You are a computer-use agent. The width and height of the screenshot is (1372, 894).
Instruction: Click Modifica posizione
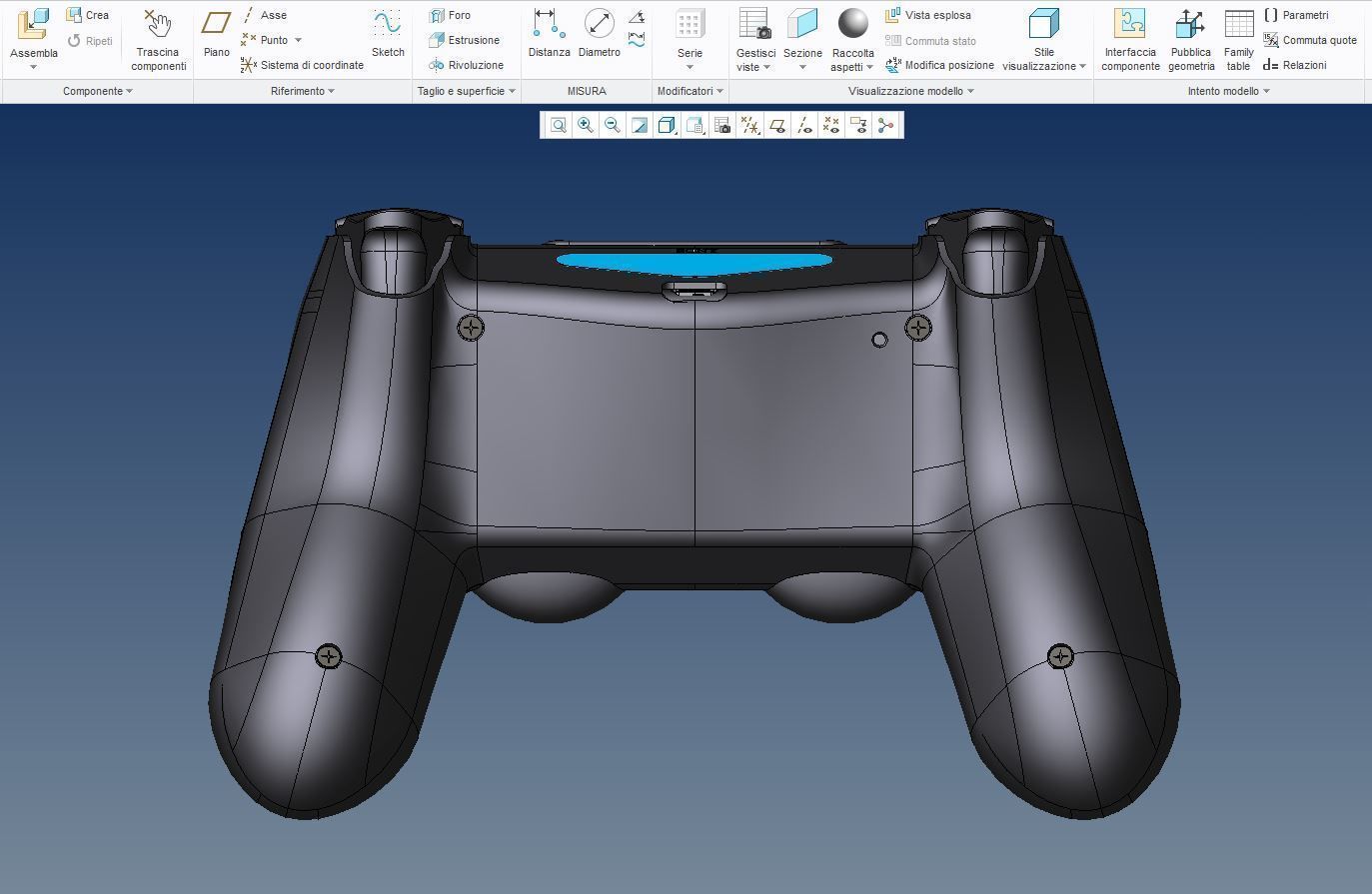(939, 65)
